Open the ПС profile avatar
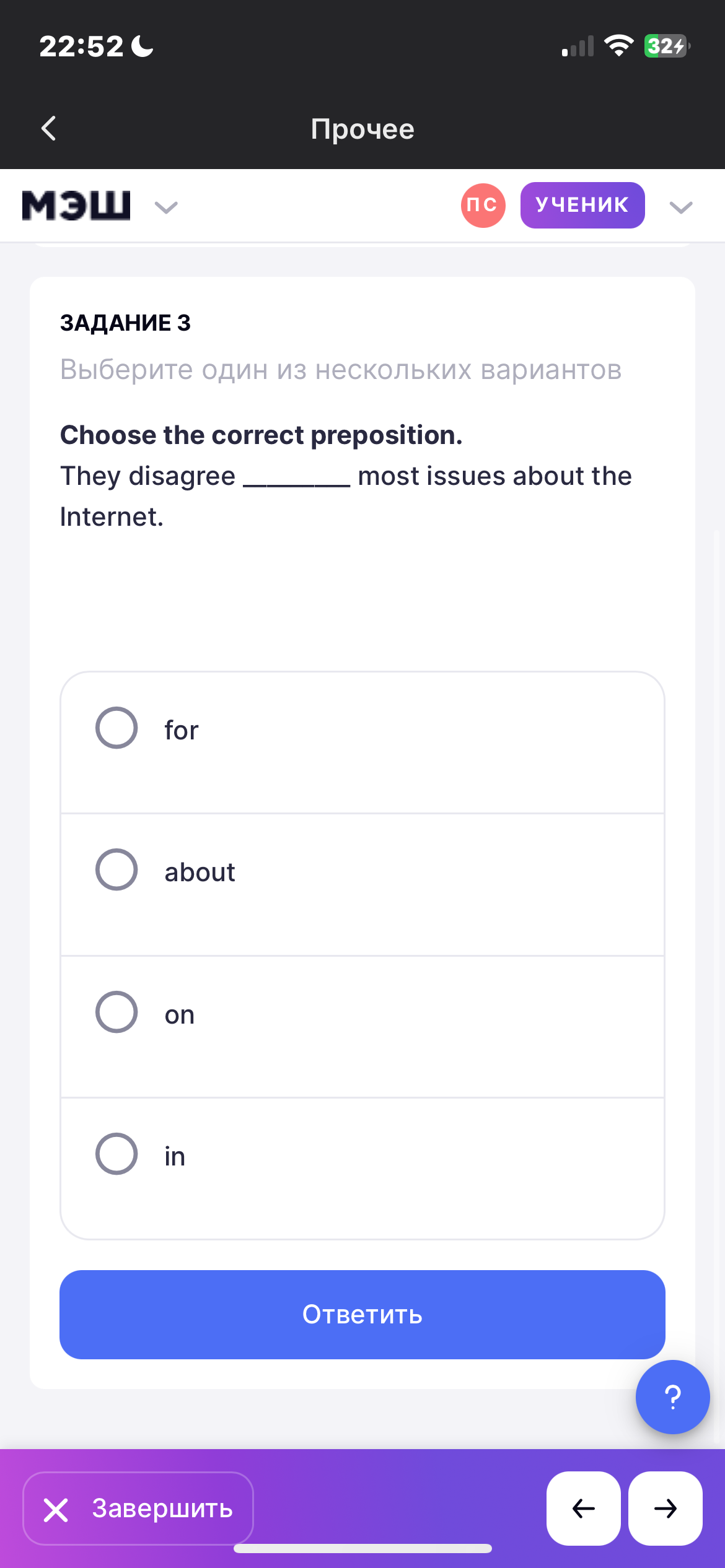Viewport: 725px width, 1568px height. click(483, 206)
